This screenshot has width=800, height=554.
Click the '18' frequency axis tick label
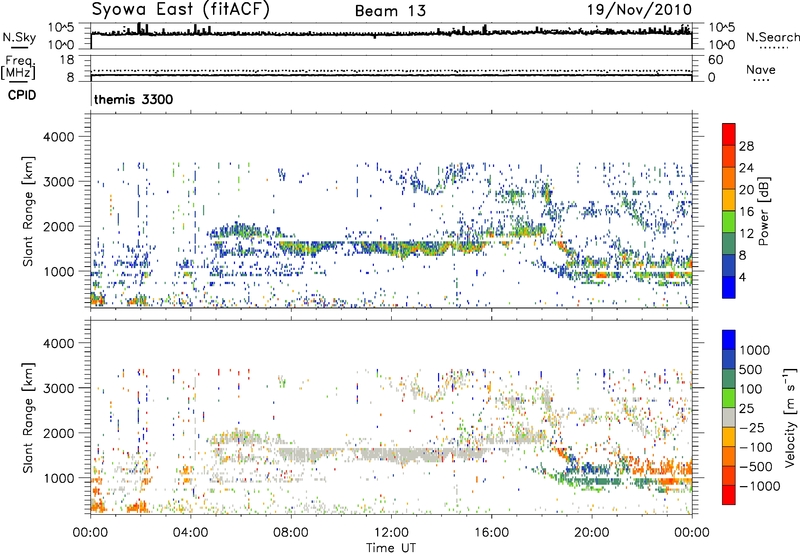pyautogui.click(x=67, y=60)
